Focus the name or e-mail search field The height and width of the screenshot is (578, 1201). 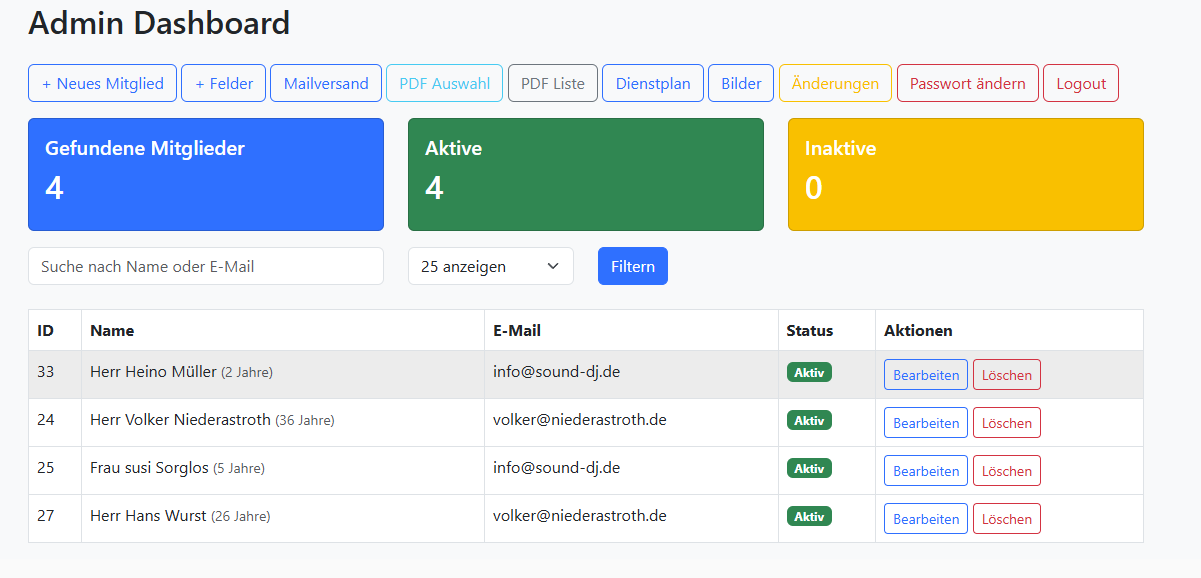[x=206, y=266]
